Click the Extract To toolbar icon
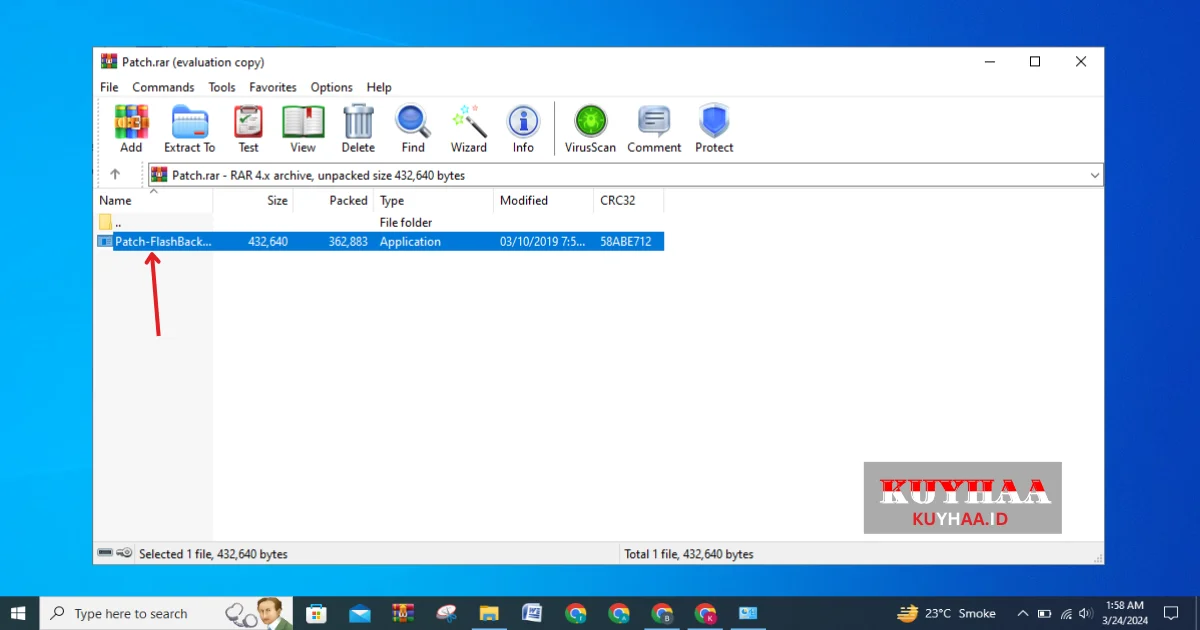This screenshot has height=630, width=1200. click(x=189, y=129)
